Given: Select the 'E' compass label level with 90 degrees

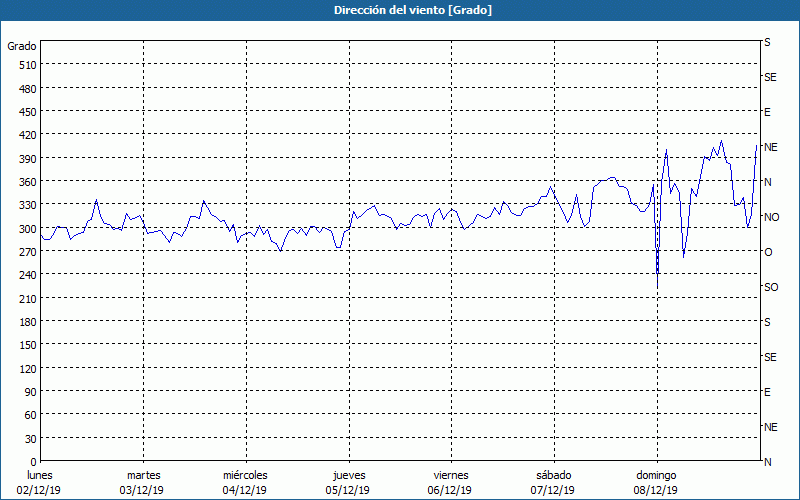Looking at the screenshot, I should (767, 392).
